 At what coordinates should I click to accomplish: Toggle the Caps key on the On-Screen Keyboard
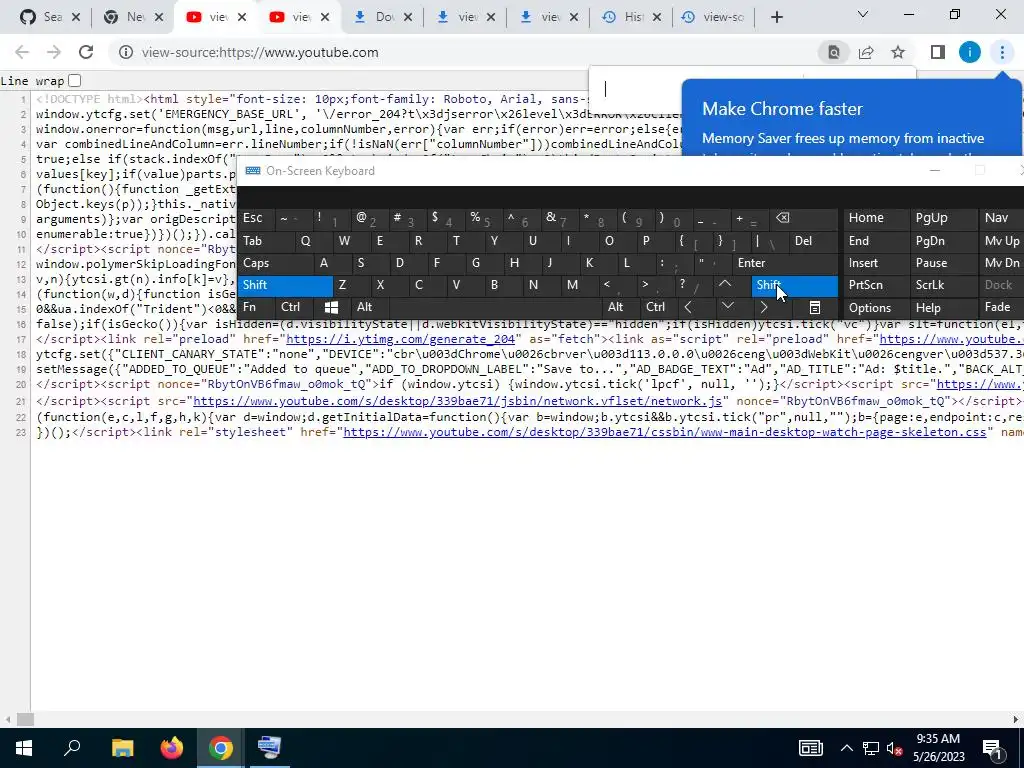tap(272, 263)
